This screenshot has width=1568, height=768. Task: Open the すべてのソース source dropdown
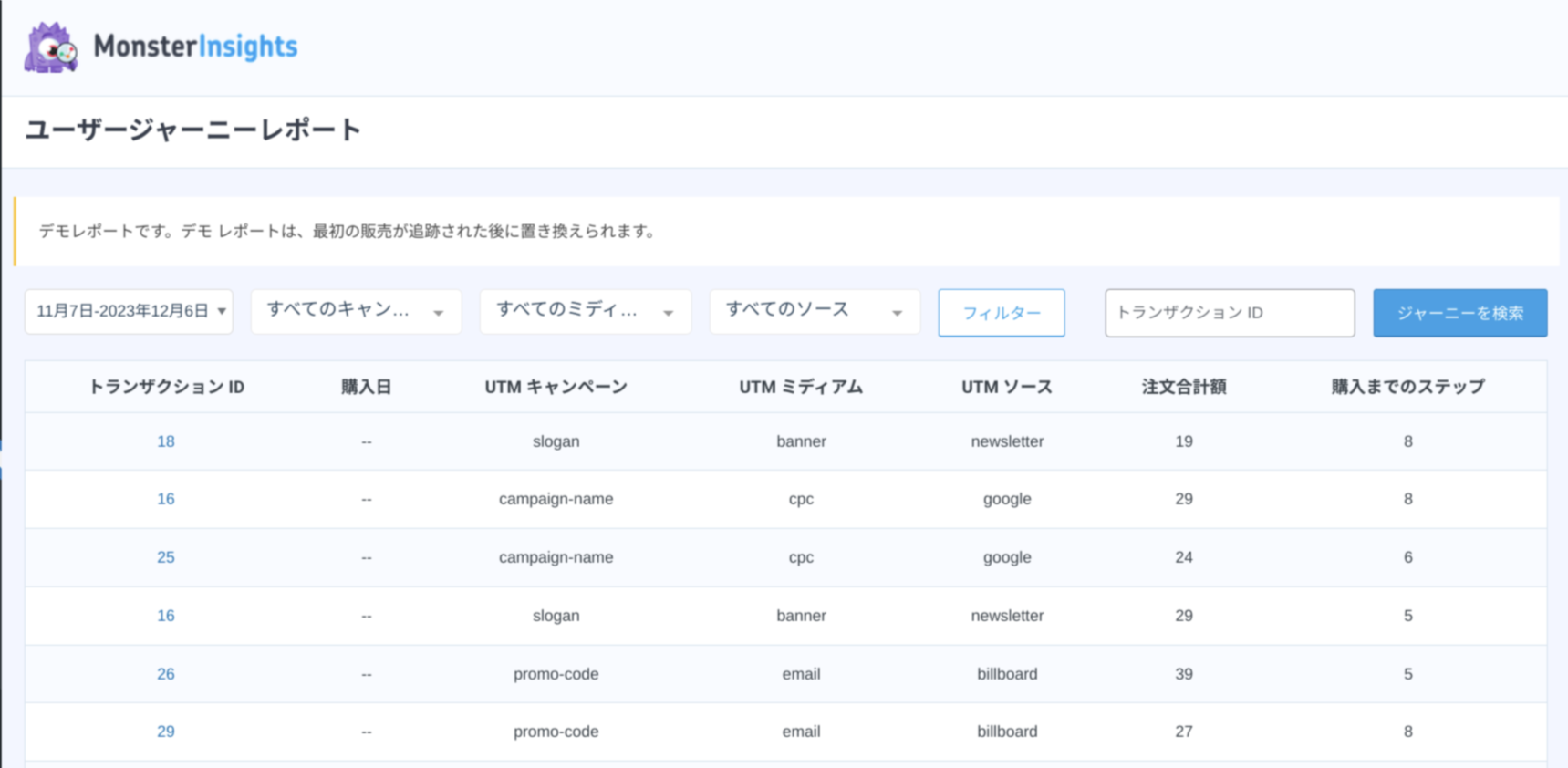click(815, 312)
